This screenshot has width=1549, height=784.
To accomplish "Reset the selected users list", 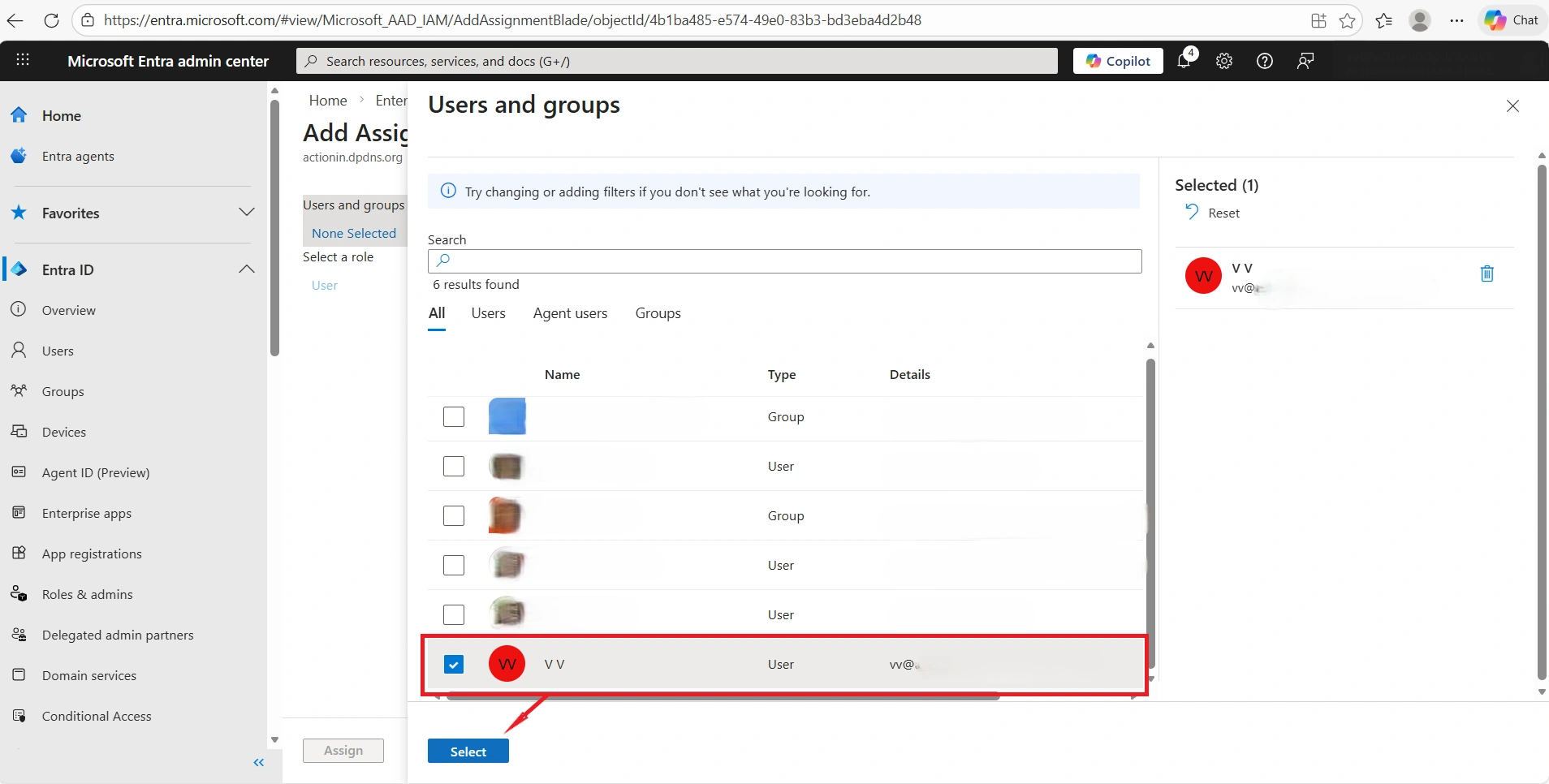I will pyautogui.click(x=1212, y=213).
